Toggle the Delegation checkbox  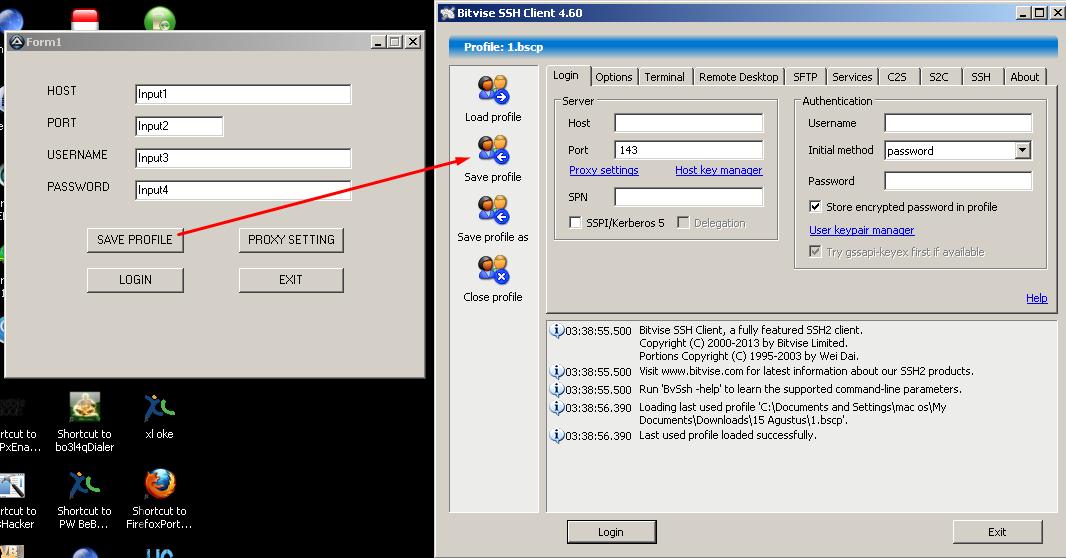683,223
